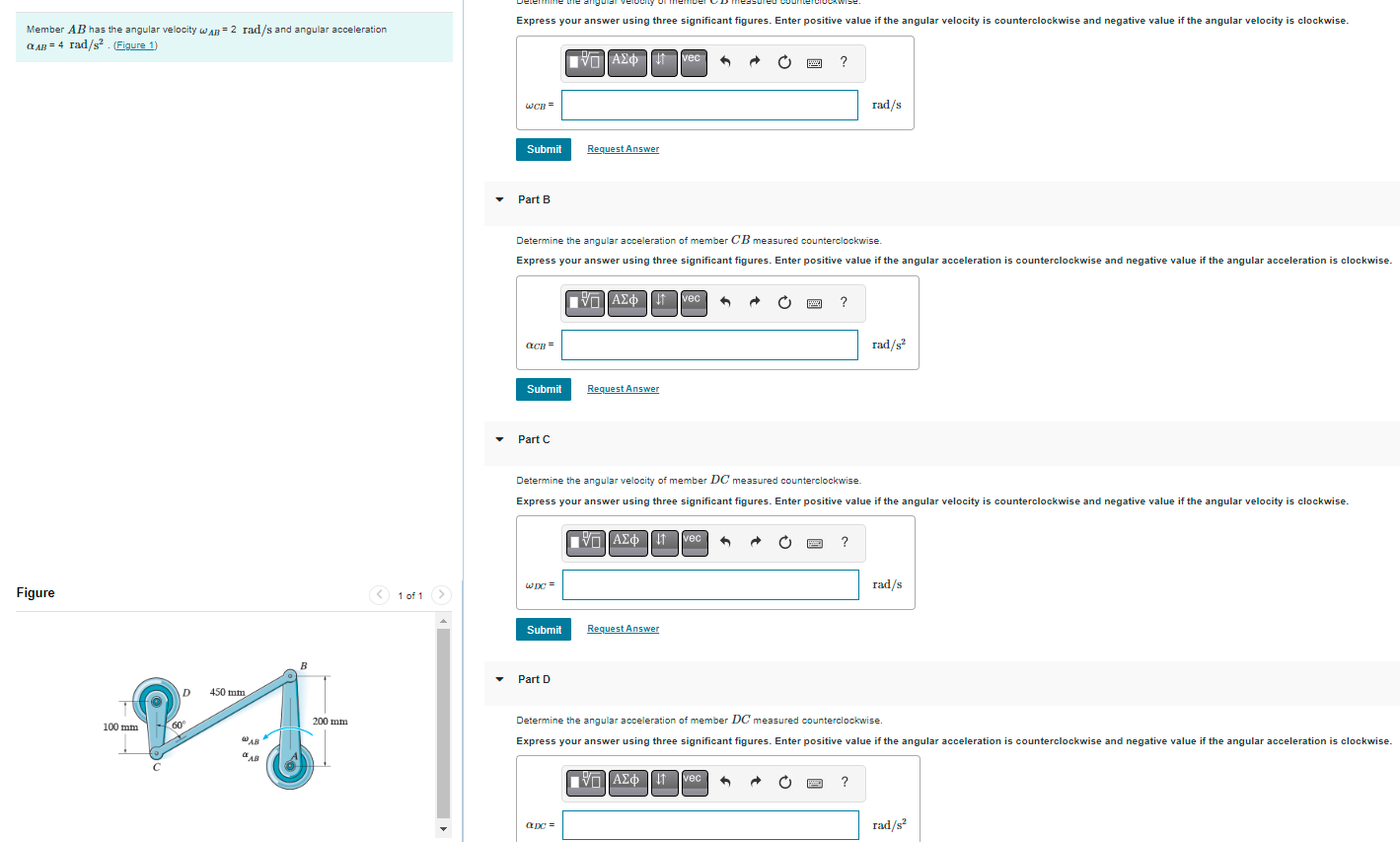This screenshot has width=1400, height=842.
Task: Submit the αCB answer in Part B
Action: pyautogui.click(x=544, y=389)
